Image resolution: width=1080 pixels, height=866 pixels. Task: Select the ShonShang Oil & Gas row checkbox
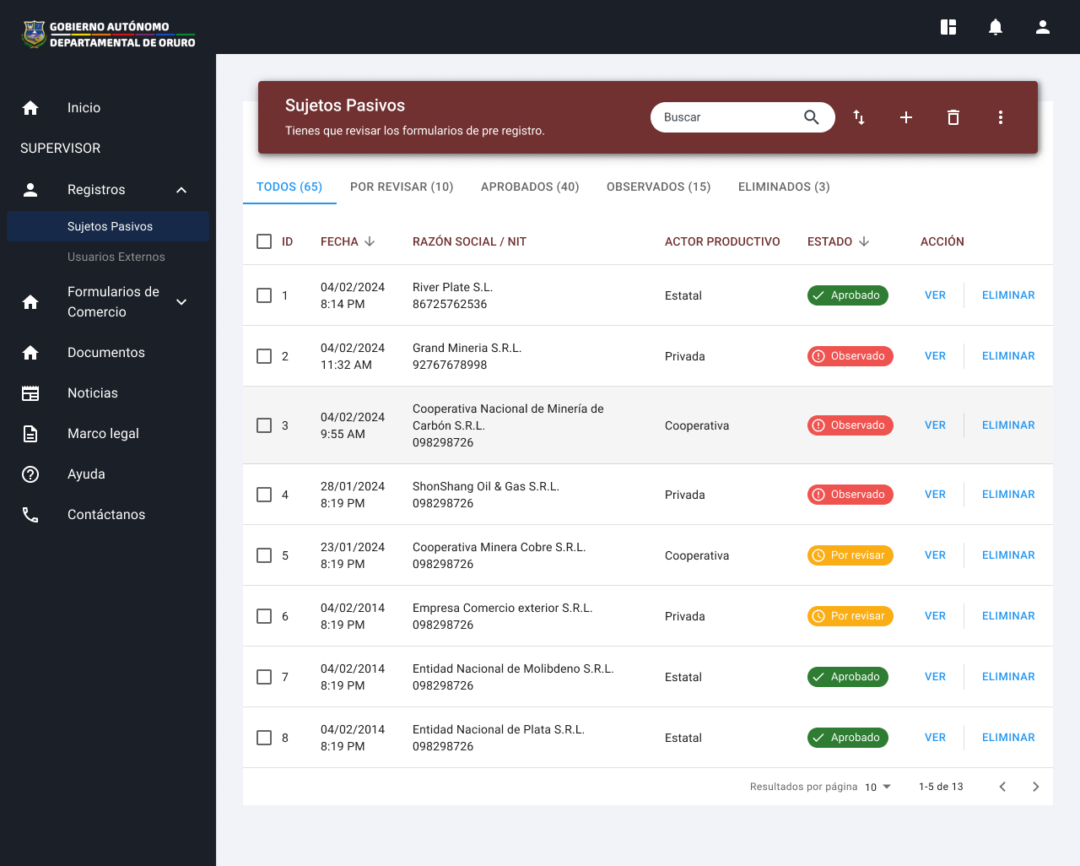point(264,495)
